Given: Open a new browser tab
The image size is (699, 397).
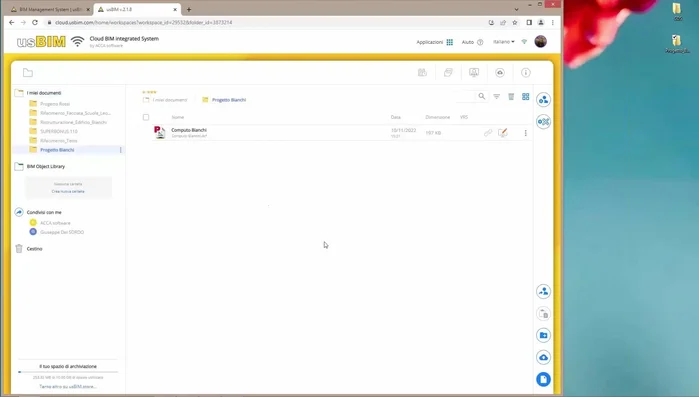Looking at the screenshot, I should [x=189, y=9].
